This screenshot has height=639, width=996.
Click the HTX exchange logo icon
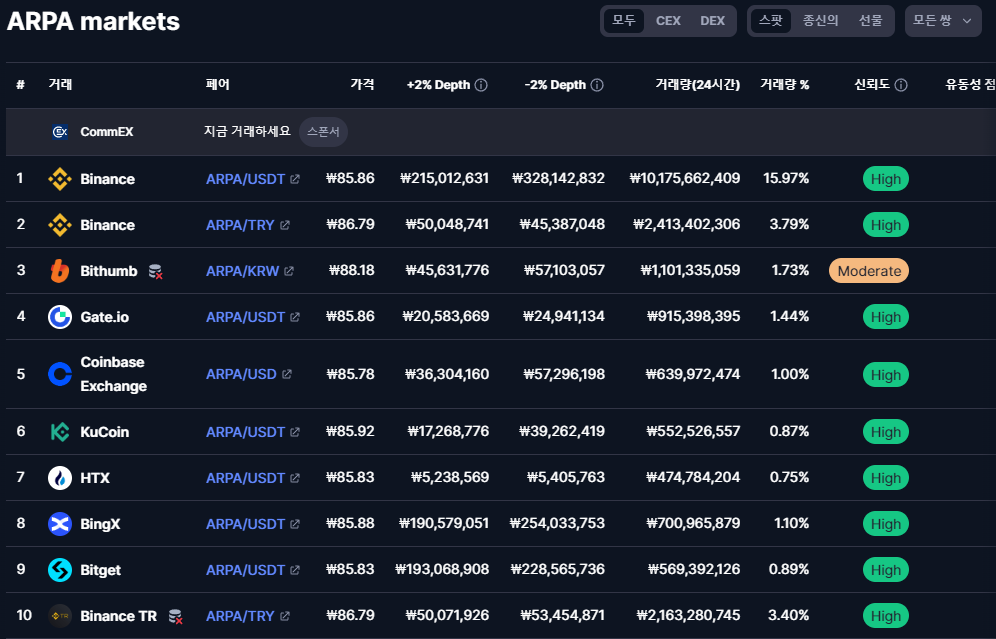point(60,478)
